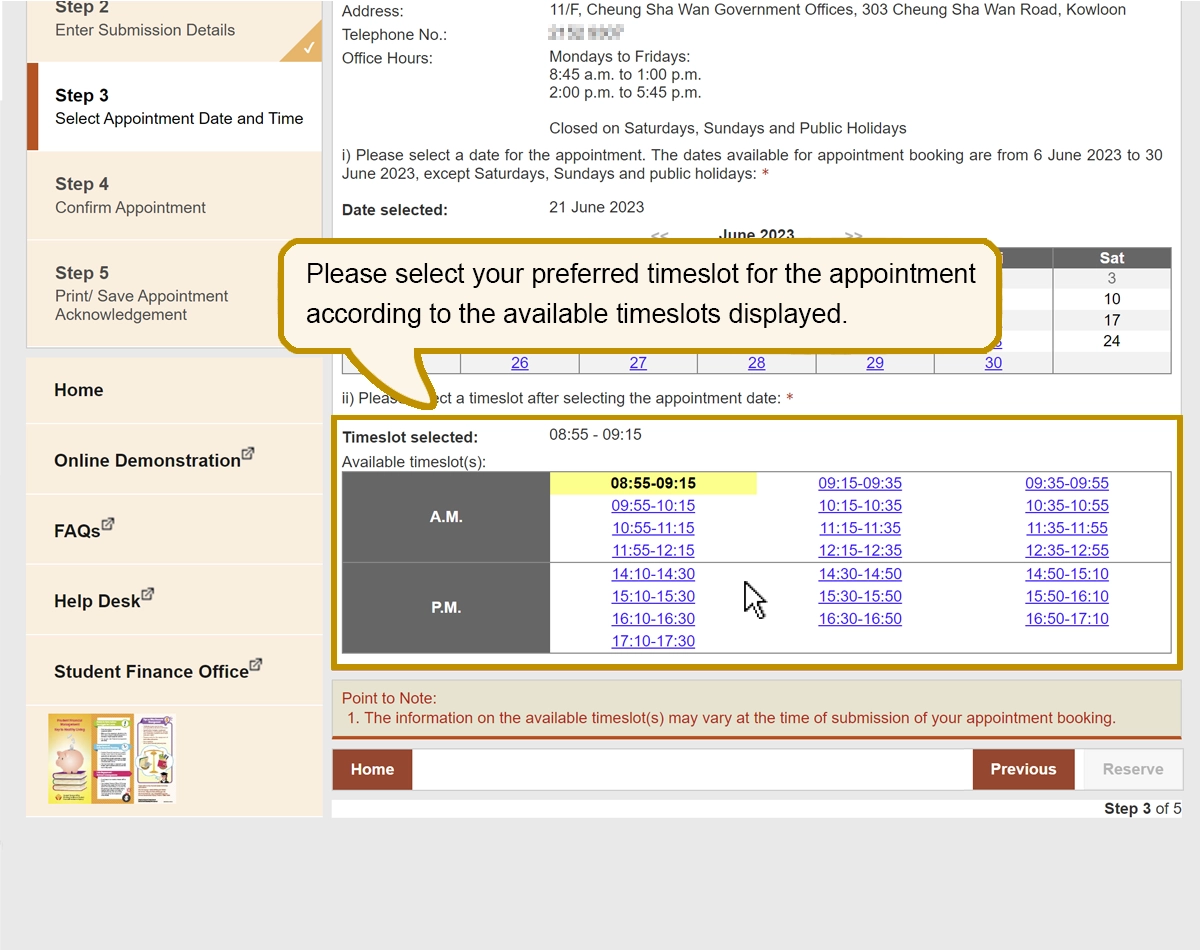Click external-link icon beside Student Finance Office
This screenshot has width=1200, height=950.
256,663
